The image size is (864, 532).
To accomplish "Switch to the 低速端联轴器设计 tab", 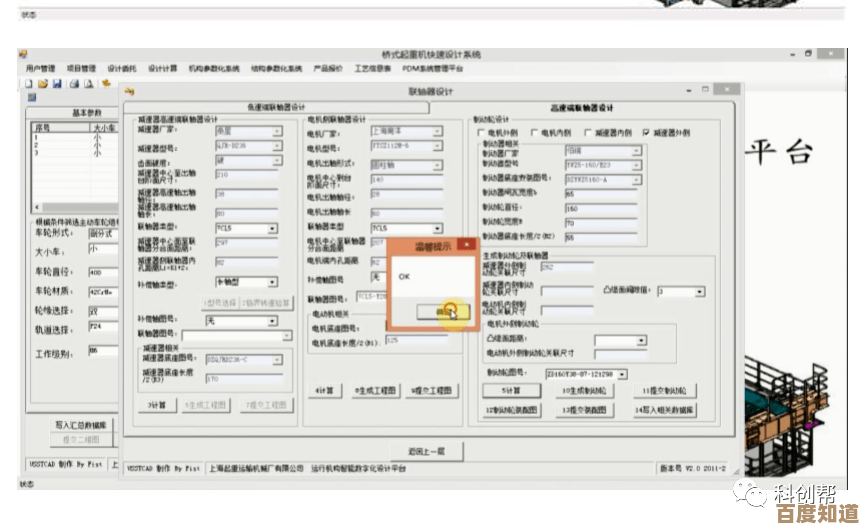I will point(276,107).
